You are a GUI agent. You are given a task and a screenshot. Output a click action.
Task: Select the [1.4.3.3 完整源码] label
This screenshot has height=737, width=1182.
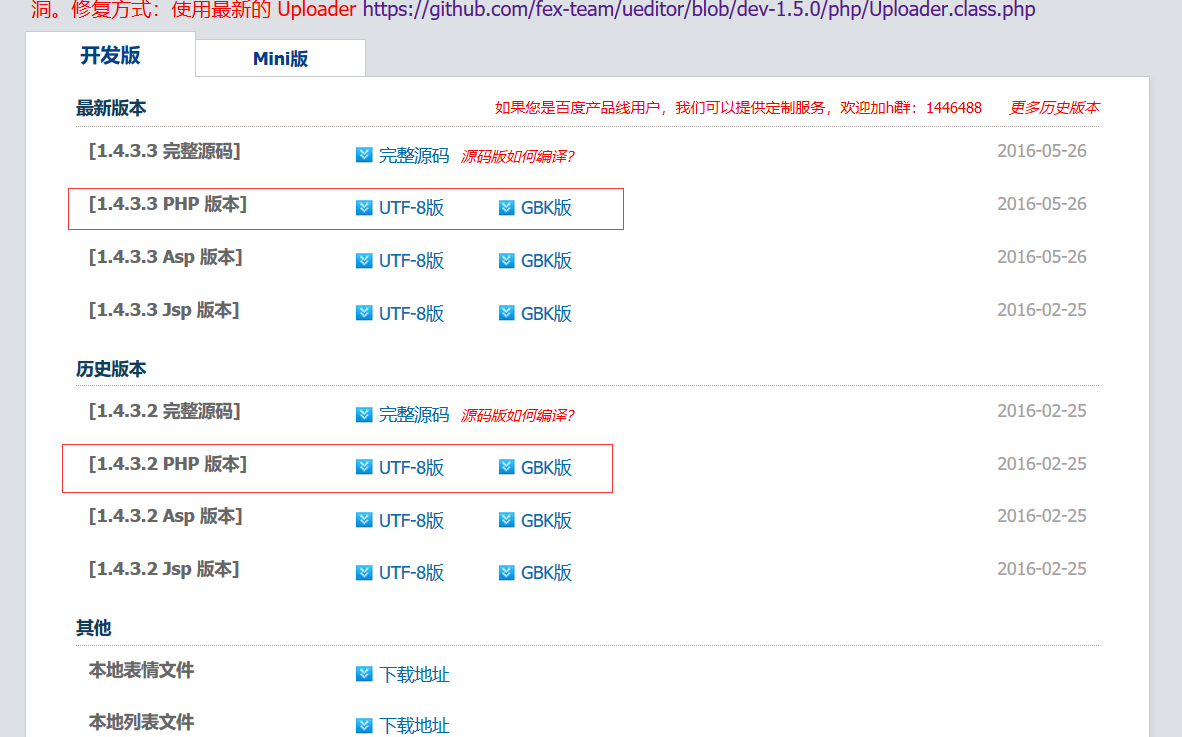pos(164,151)
